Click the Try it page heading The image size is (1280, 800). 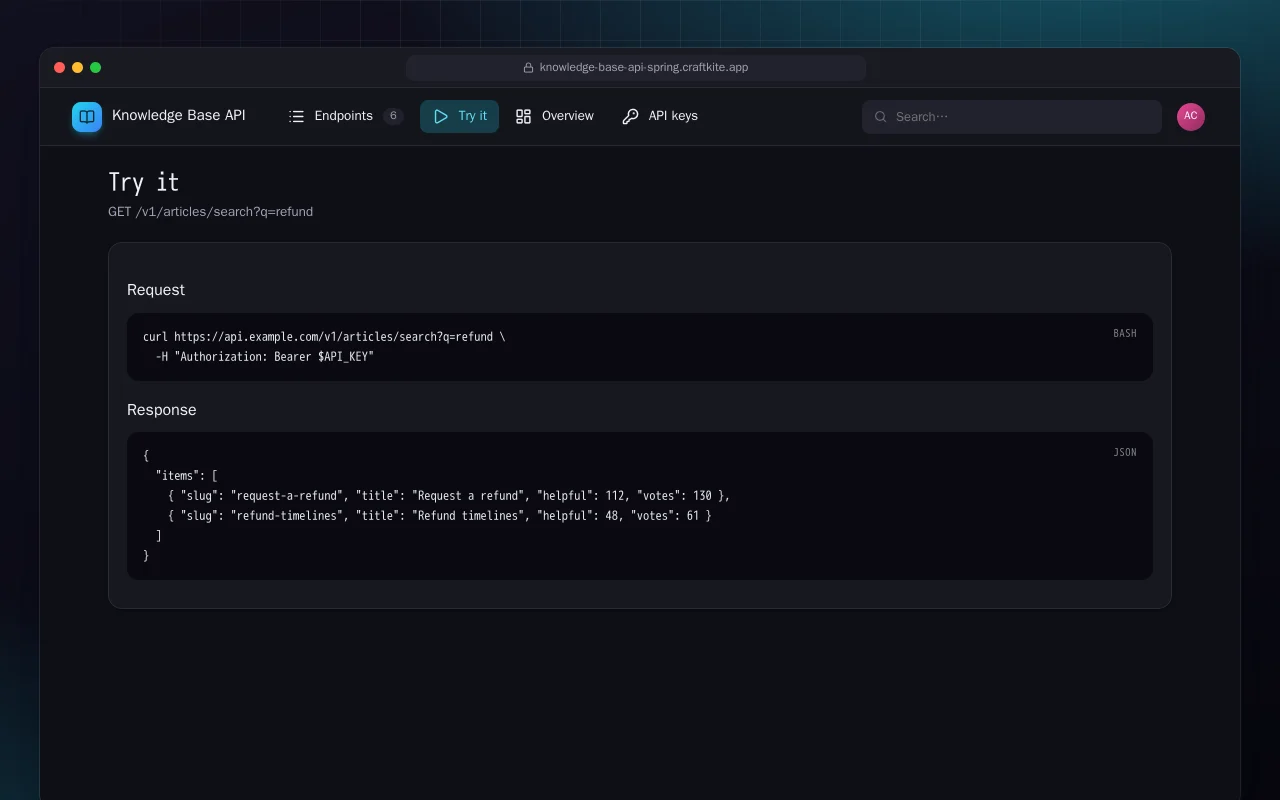coord(144,182)
